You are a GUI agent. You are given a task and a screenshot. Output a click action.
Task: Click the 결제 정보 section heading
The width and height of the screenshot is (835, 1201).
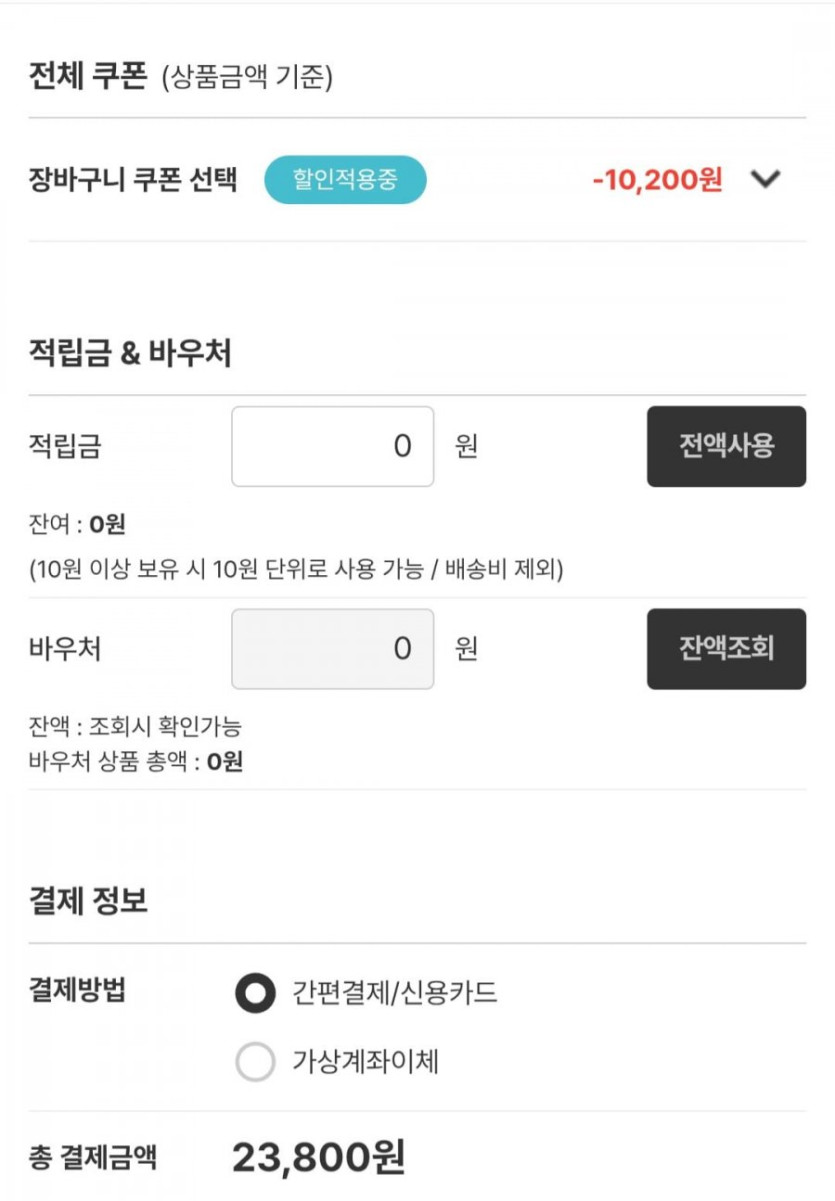[88, 902]
